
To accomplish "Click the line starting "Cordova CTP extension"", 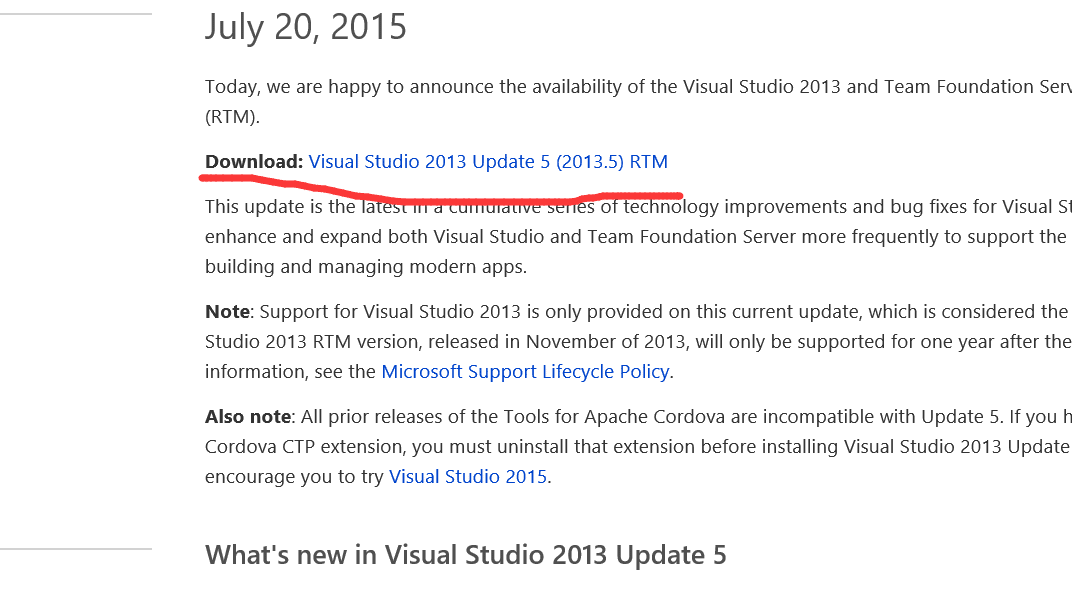I will (x=630, y=447).
